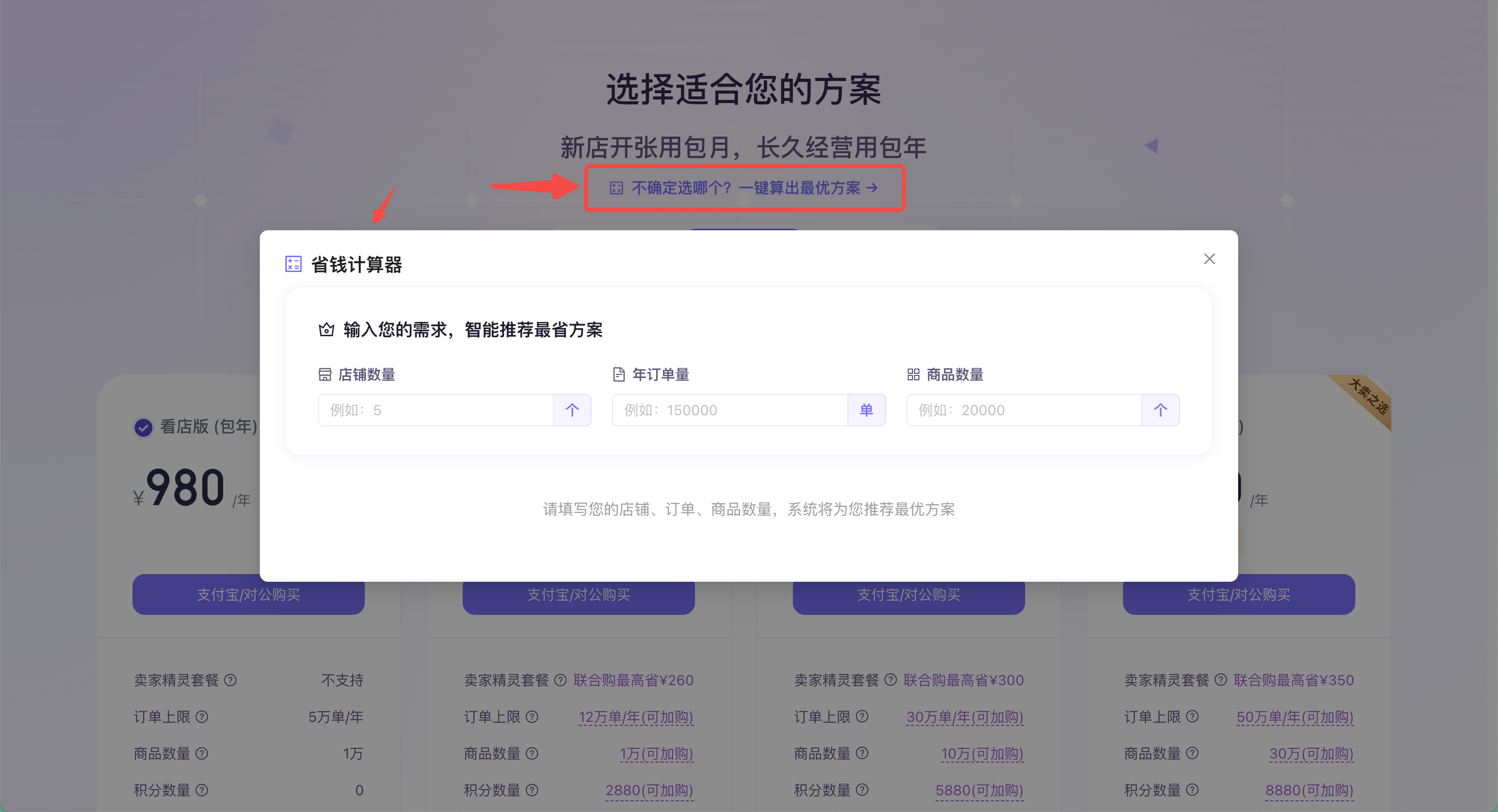Click the crown icon beside 输入您的需求
The image size is (1498, 812).
click(x=326, y=330)
